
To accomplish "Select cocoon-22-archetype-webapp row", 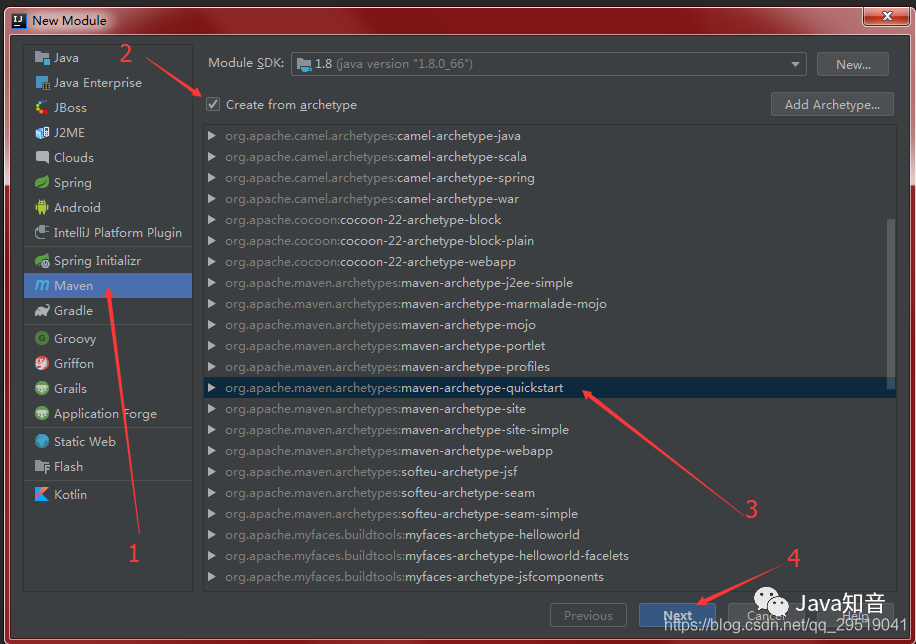I will point(549,262).
